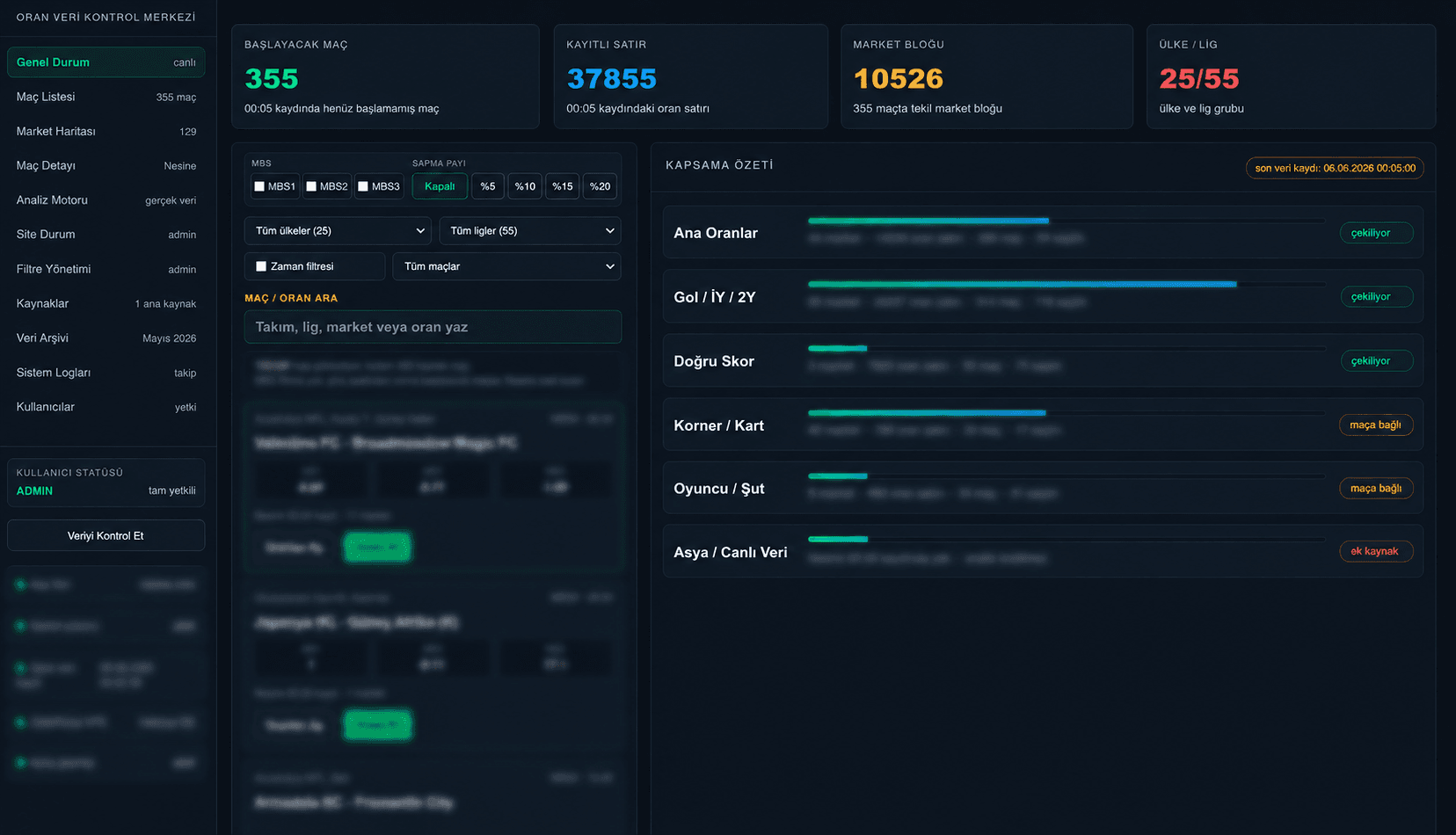Open Maç Listesi in the sidebar
Screen dimensions: 1456x835
coord(106,97)
